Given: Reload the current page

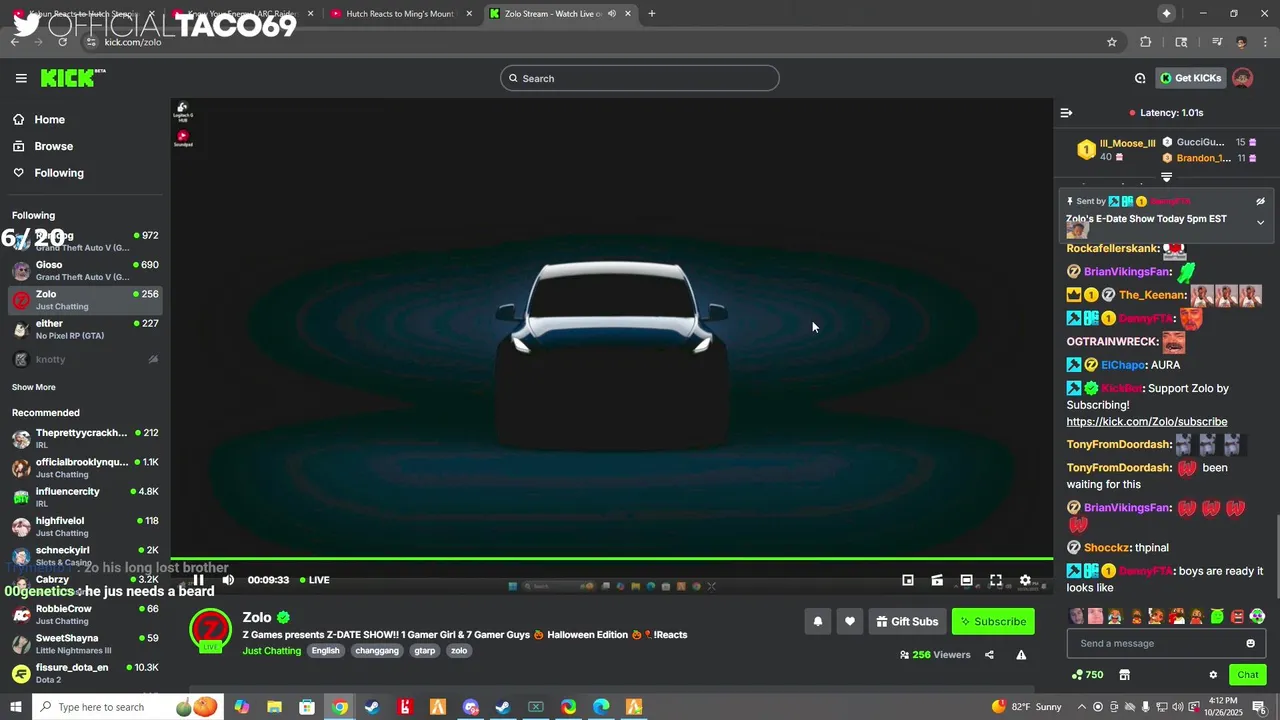Looking at the screenshot, I should (62, 42).
